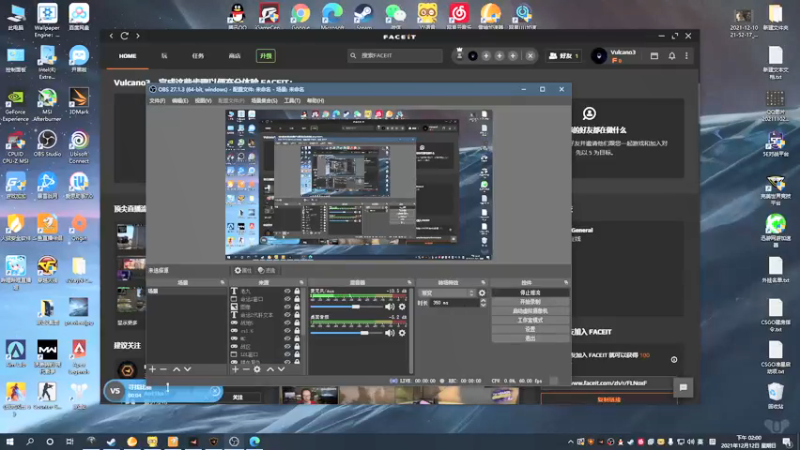The height and width of the screenshot is (450, 800).
Task: Mute the microphone/Aux channel in mixer
Action: 390,307
